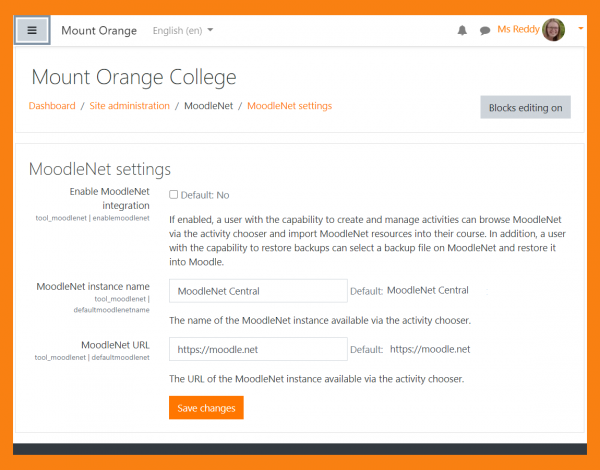Click the Mount Orange College page heading
The height and width of the screenshot is (470, 600).
tap(134, 77)
